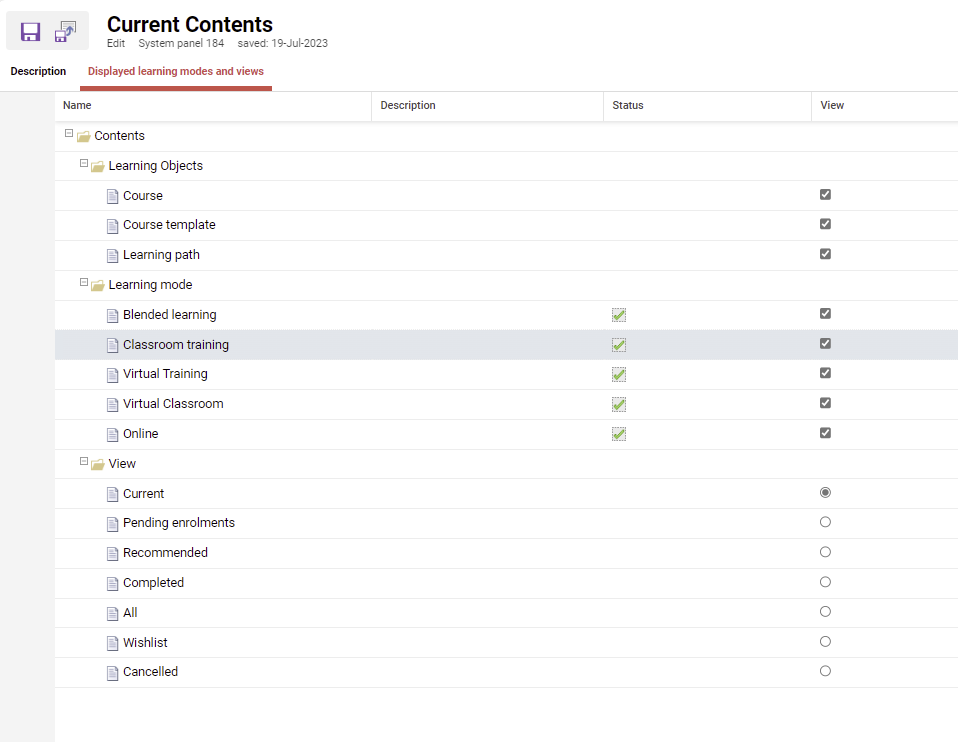
Task: Toggle the View checkbox for Learning path
Action: click(825, 254)
